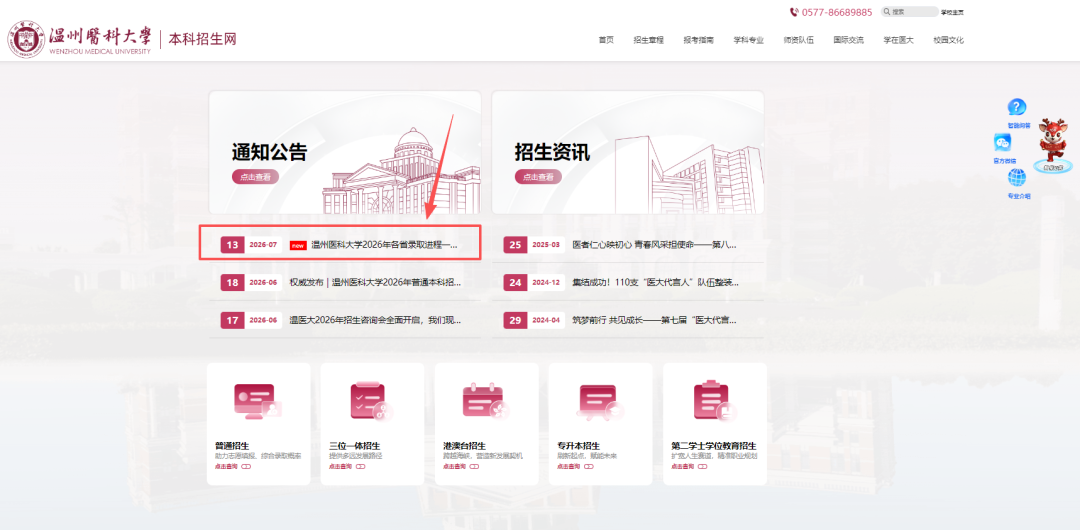Open the 师资队伍 nav item
1080x530 pixels.
(799, 40)
